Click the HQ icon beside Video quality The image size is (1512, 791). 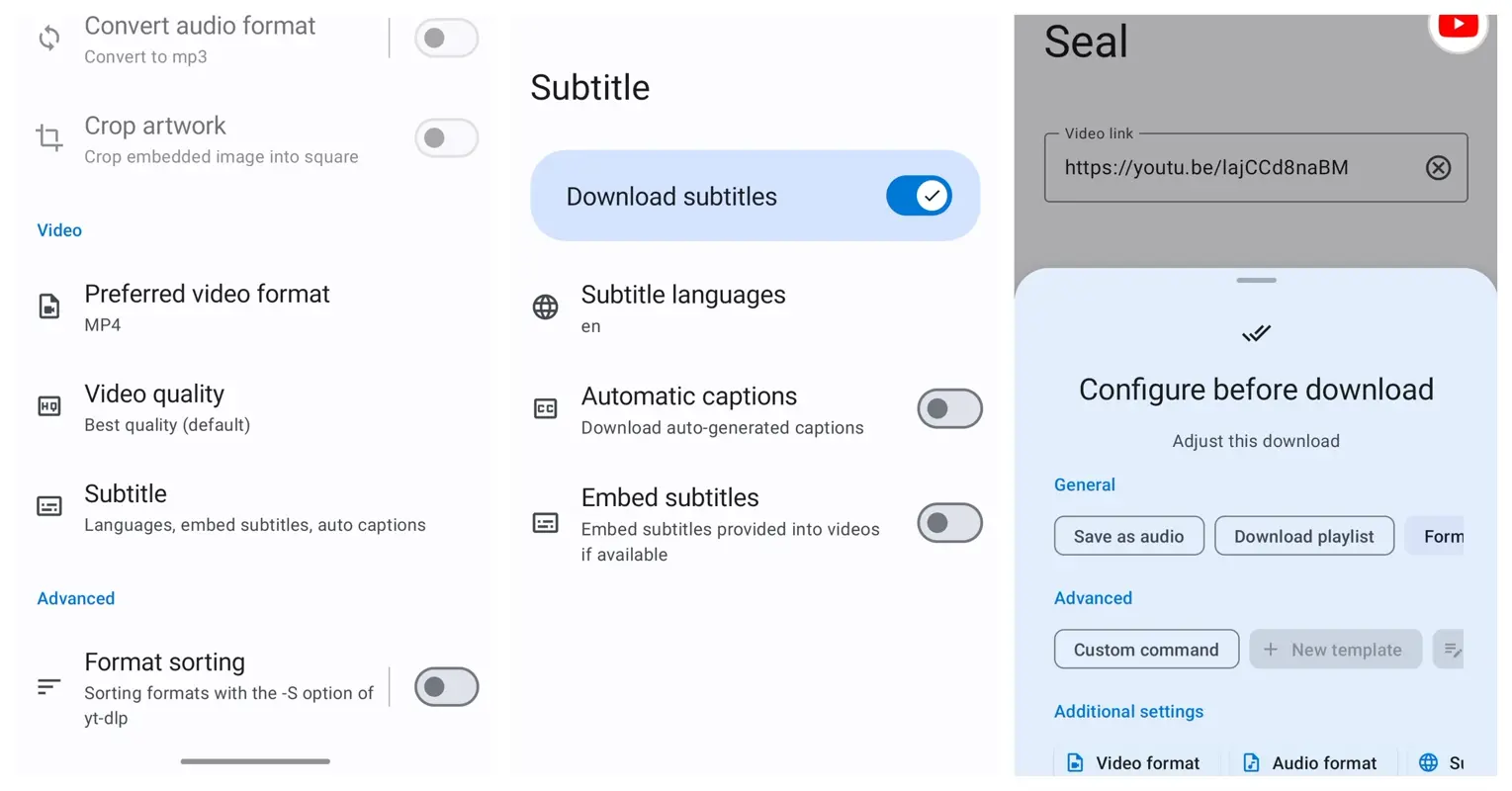48,405
